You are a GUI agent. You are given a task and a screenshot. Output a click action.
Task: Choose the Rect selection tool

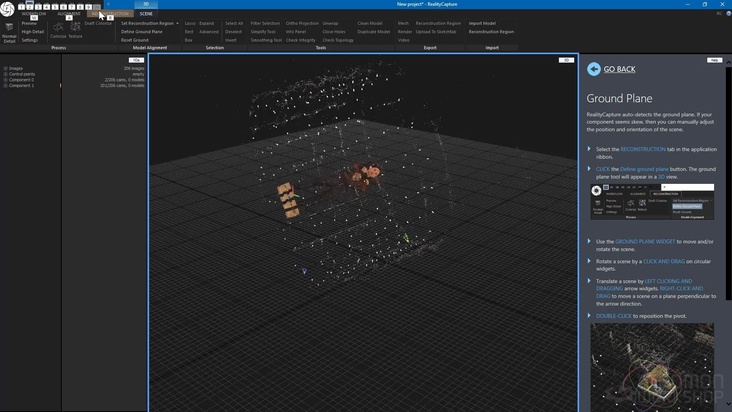[189, 32]
